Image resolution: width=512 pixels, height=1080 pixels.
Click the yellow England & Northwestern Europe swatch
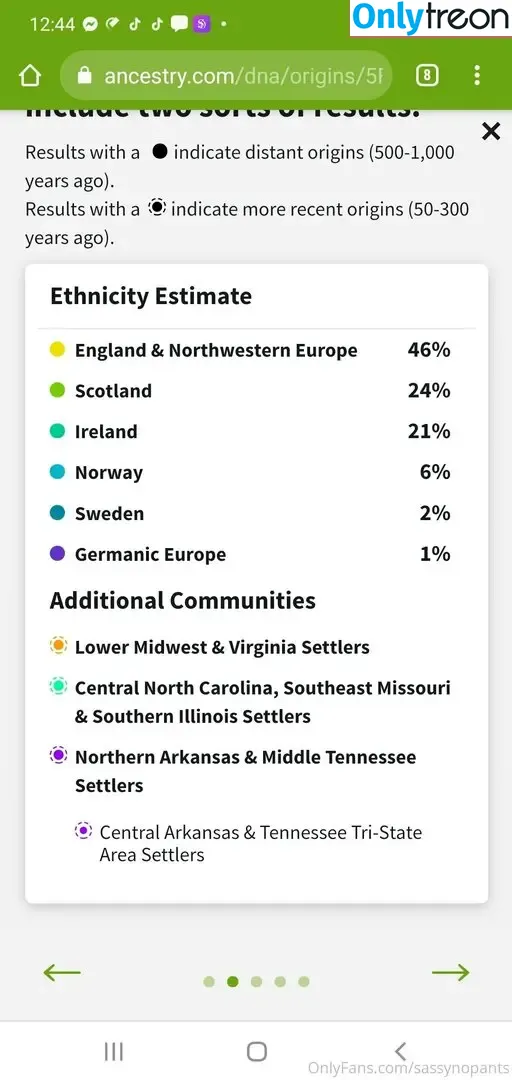pyautogui.click(x=58, y=349)
